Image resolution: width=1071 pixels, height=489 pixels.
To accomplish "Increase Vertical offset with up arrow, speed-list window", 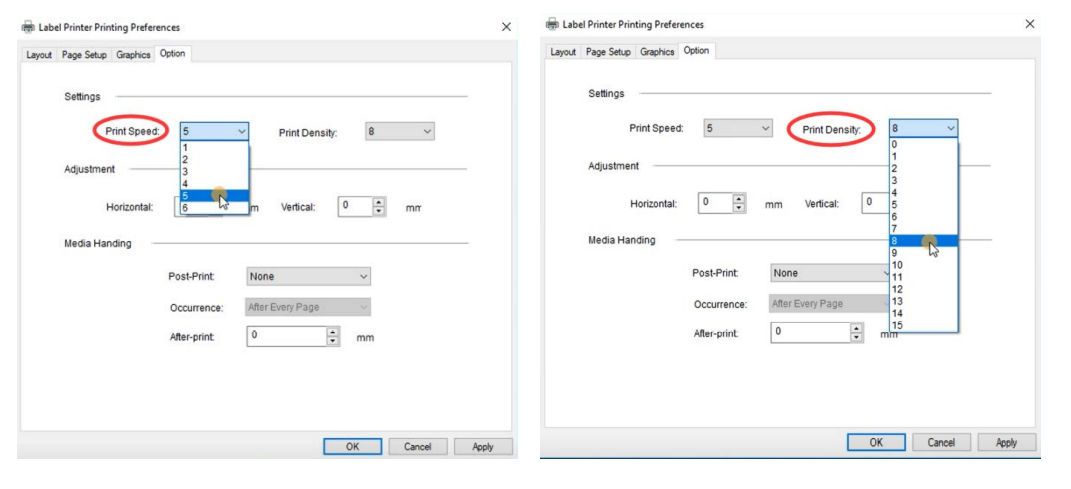I will tap(379, 202).
